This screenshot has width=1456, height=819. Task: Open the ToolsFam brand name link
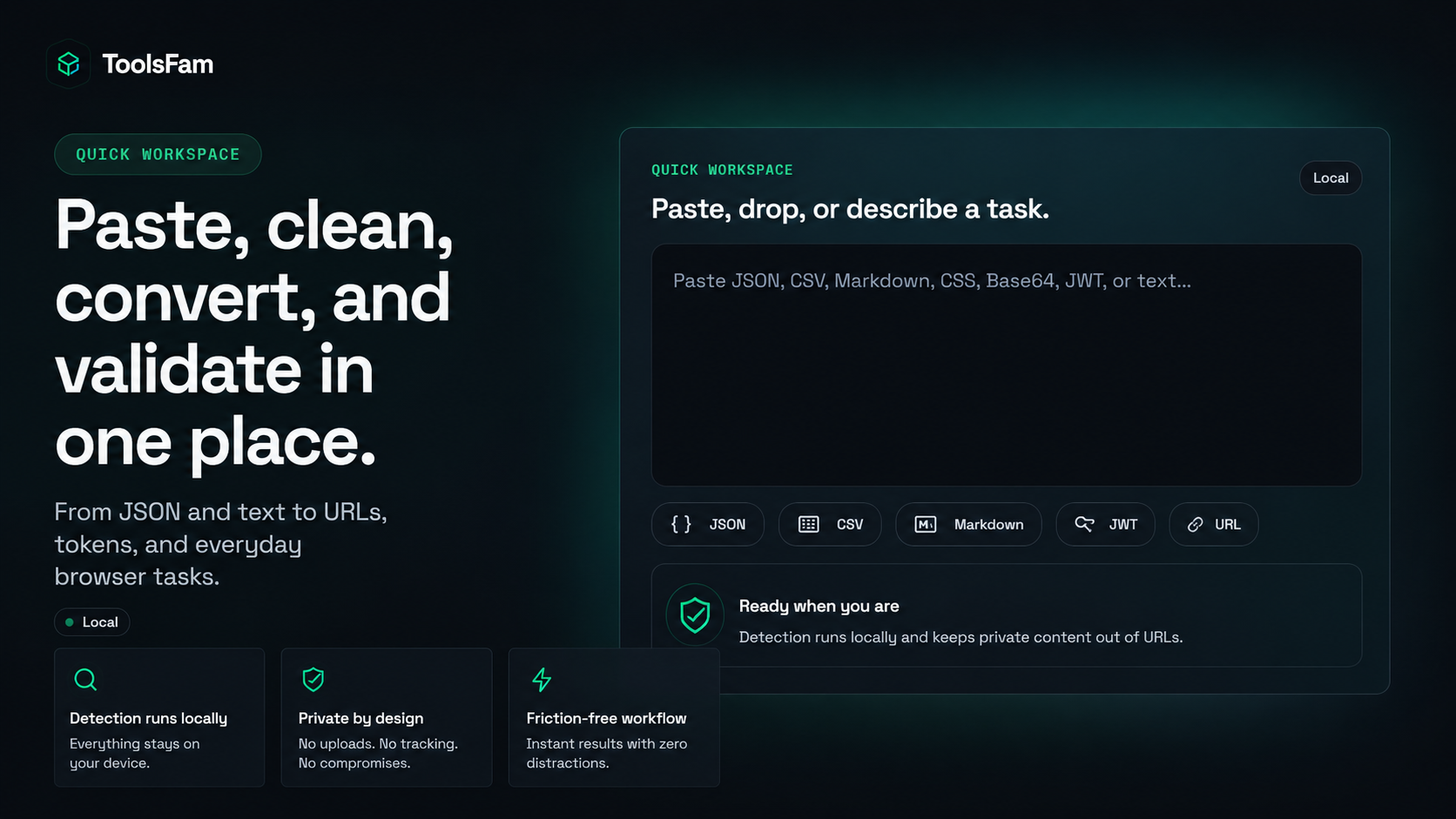pyautogui.click(x=158, y=64)
